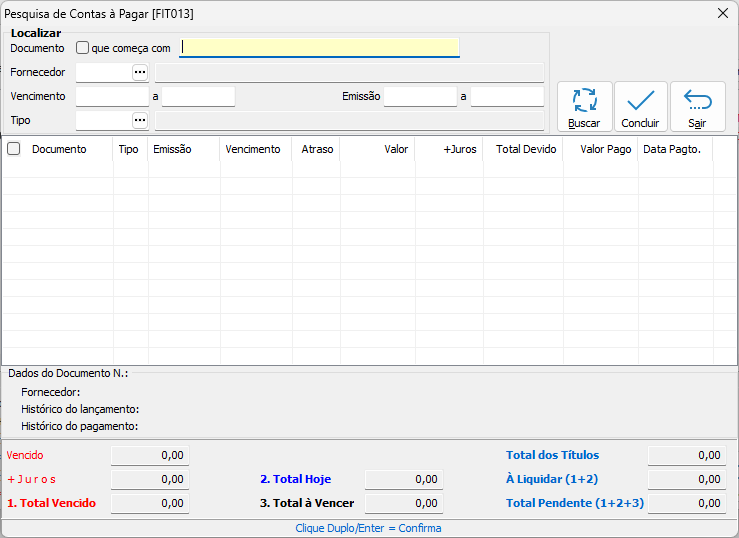Click the Emissão start date field
Image resolution: width=739 pixels, height=538 pixels.
point(420,96)
